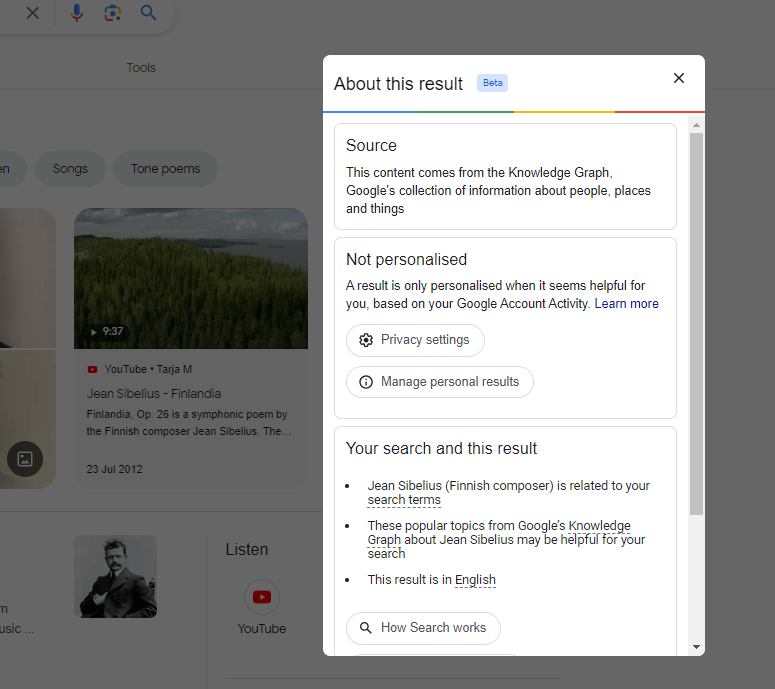Listen on YouTube icon

[x=261, y=597]
